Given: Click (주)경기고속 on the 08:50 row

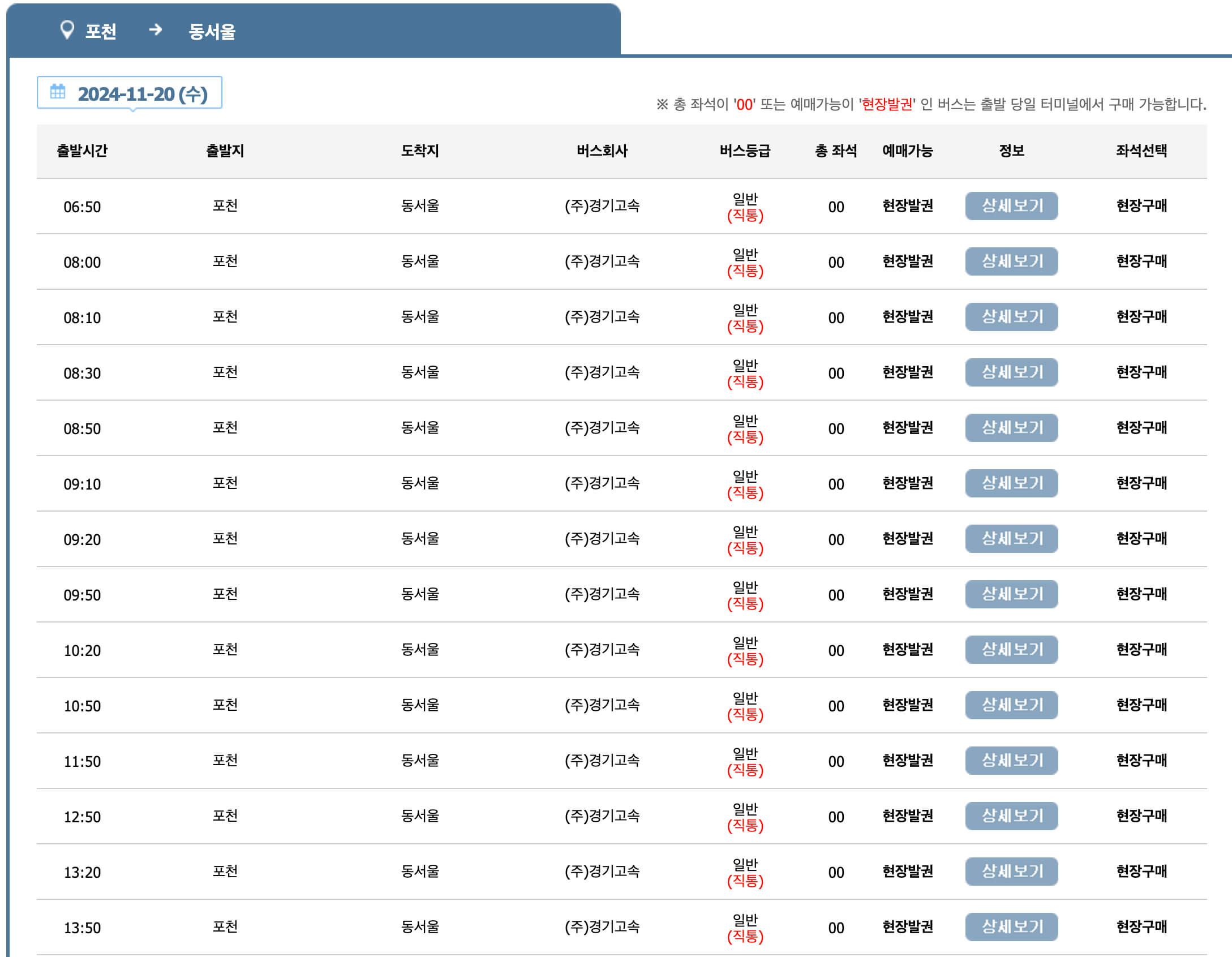Looking at the screenshot, I should [x=603, y=428].
